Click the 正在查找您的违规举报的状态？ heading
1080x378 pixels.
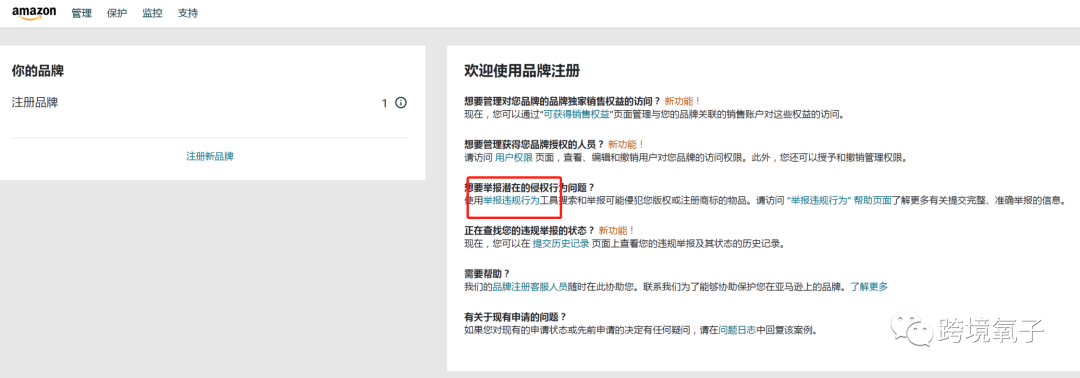tap(529, 231)
